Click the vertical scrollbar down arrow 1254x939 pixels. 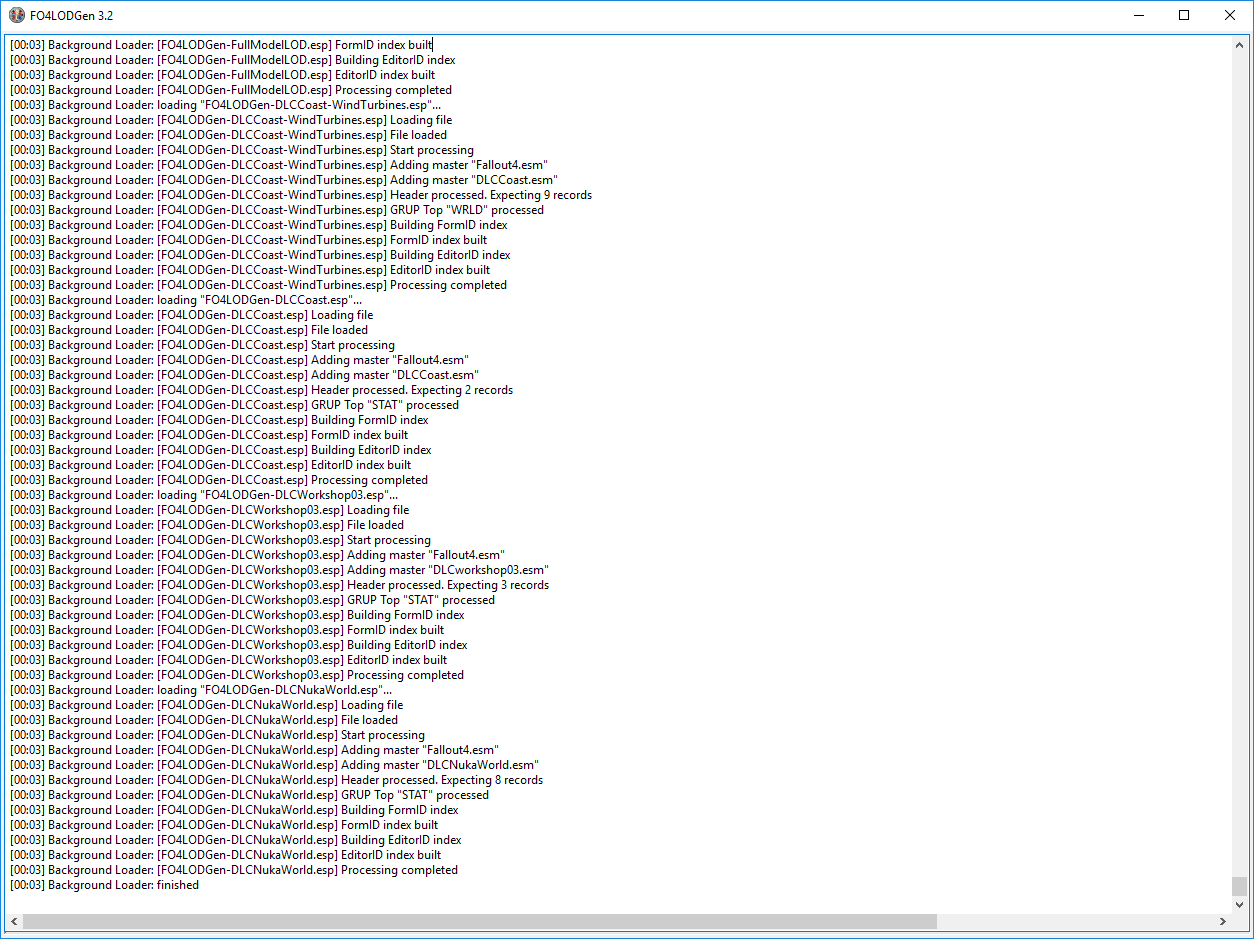pos(1240,904)
